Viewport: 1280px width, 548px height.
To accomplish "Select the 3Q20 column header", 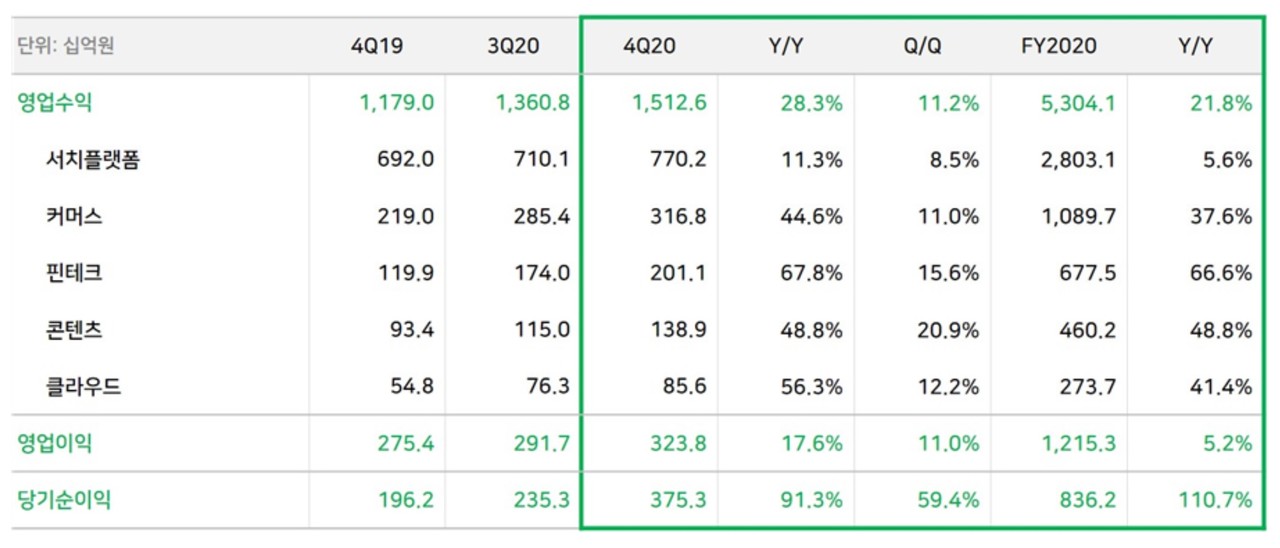I will point(514,46).
